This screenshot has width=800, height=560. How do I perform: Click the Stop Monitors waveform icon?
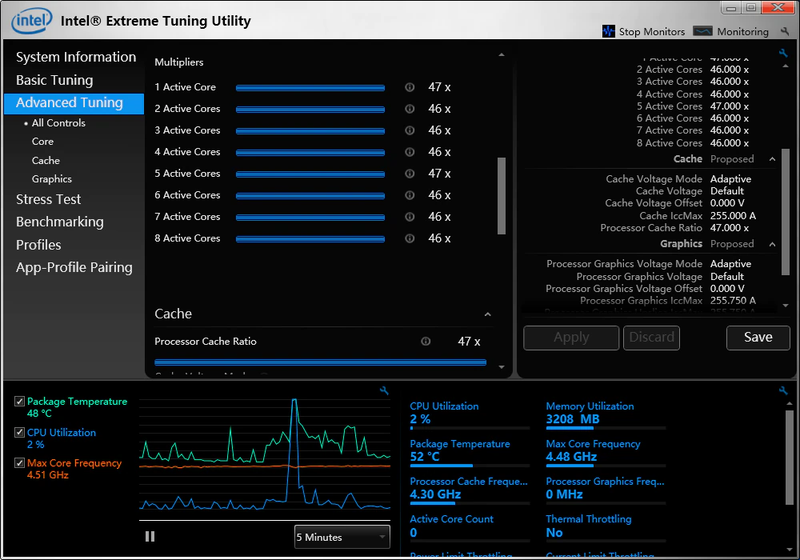point(608,32)
